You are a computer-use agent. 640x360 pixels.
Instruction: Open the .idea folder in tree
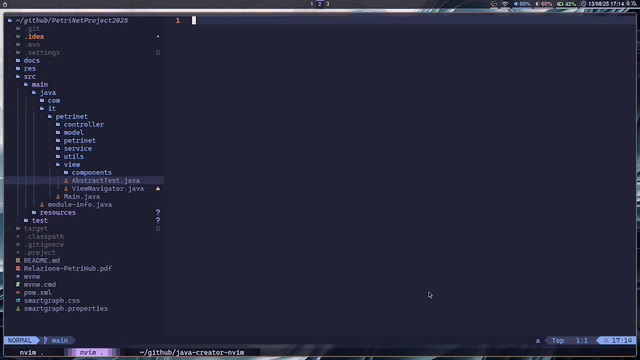(34, 36)
